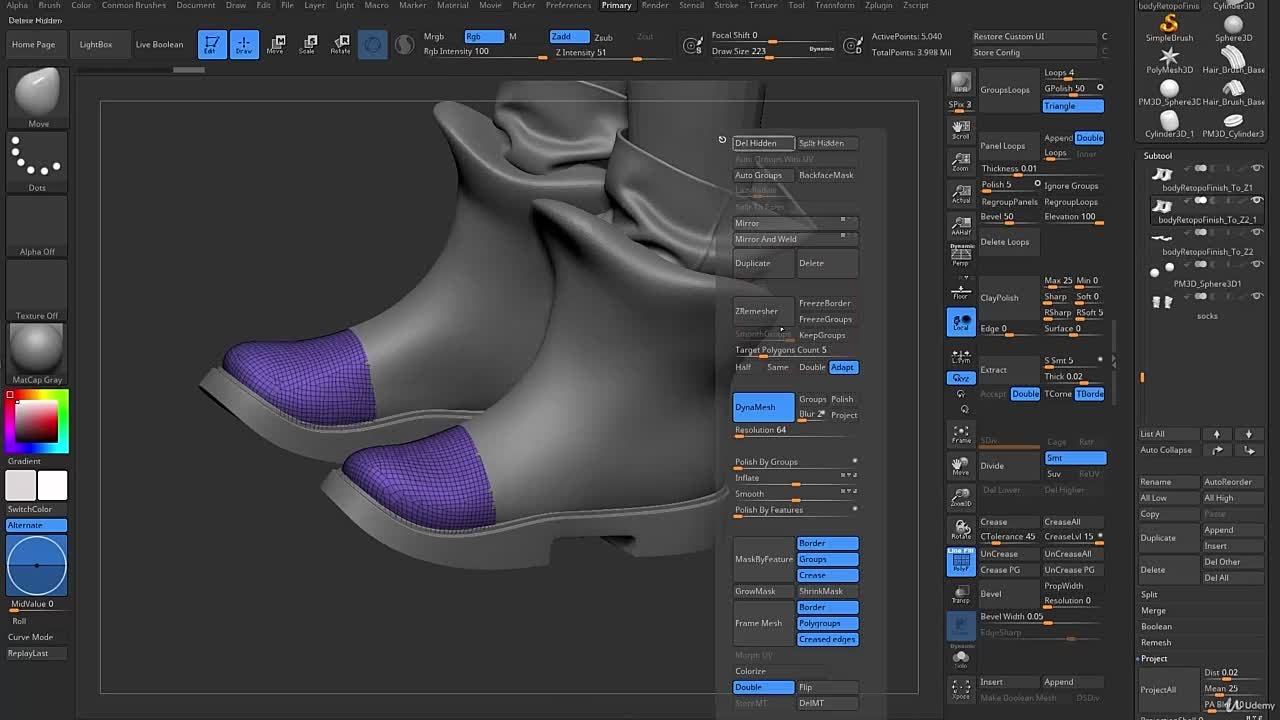The image size is (1280, 720).
Task: Click the Solo mode icon
Action: (961, 659)
